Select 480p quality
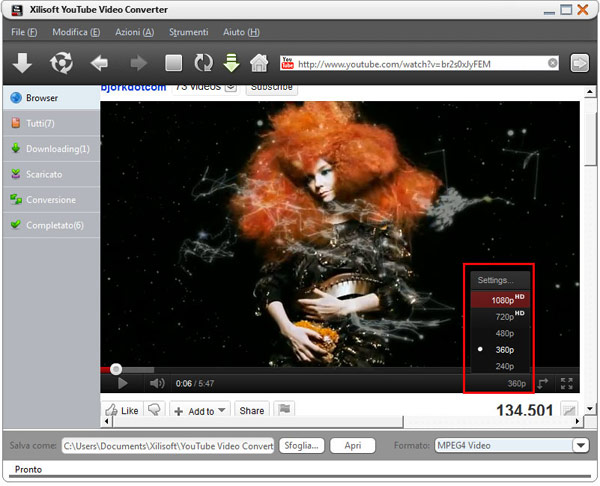 pyautogui.click(x=501, y=333)
